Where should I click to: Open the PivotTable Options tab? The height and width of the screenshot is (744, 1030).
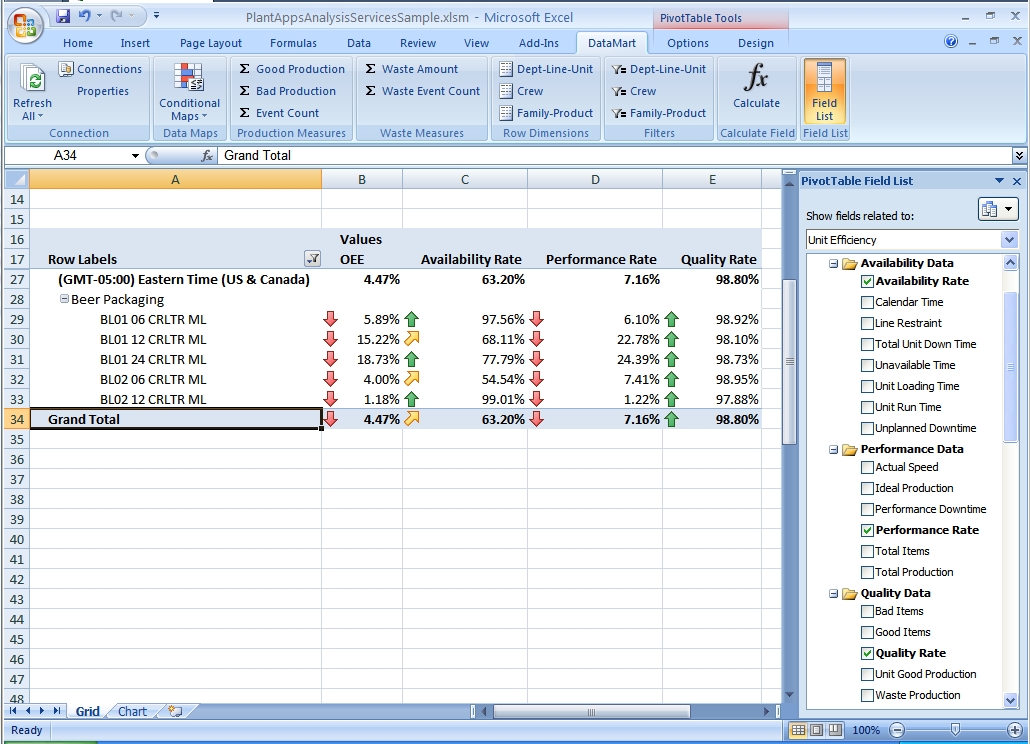688,43
